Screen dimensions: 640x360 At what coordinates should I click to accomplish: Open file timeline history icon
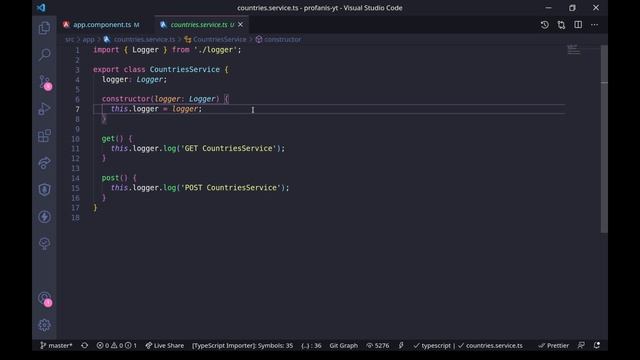coord(544,24)
